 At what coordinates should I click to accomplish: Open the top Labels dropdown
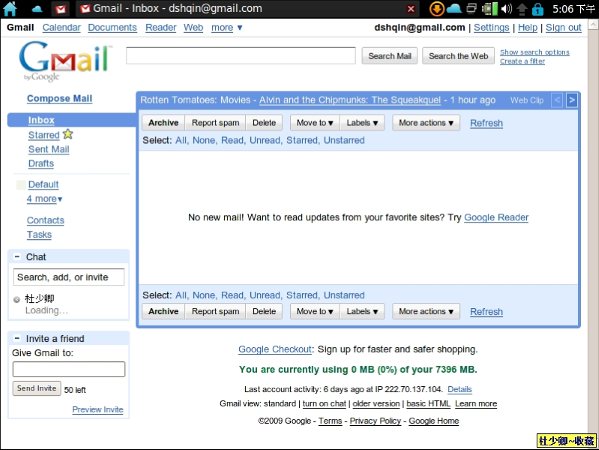(x=362, y=123)
